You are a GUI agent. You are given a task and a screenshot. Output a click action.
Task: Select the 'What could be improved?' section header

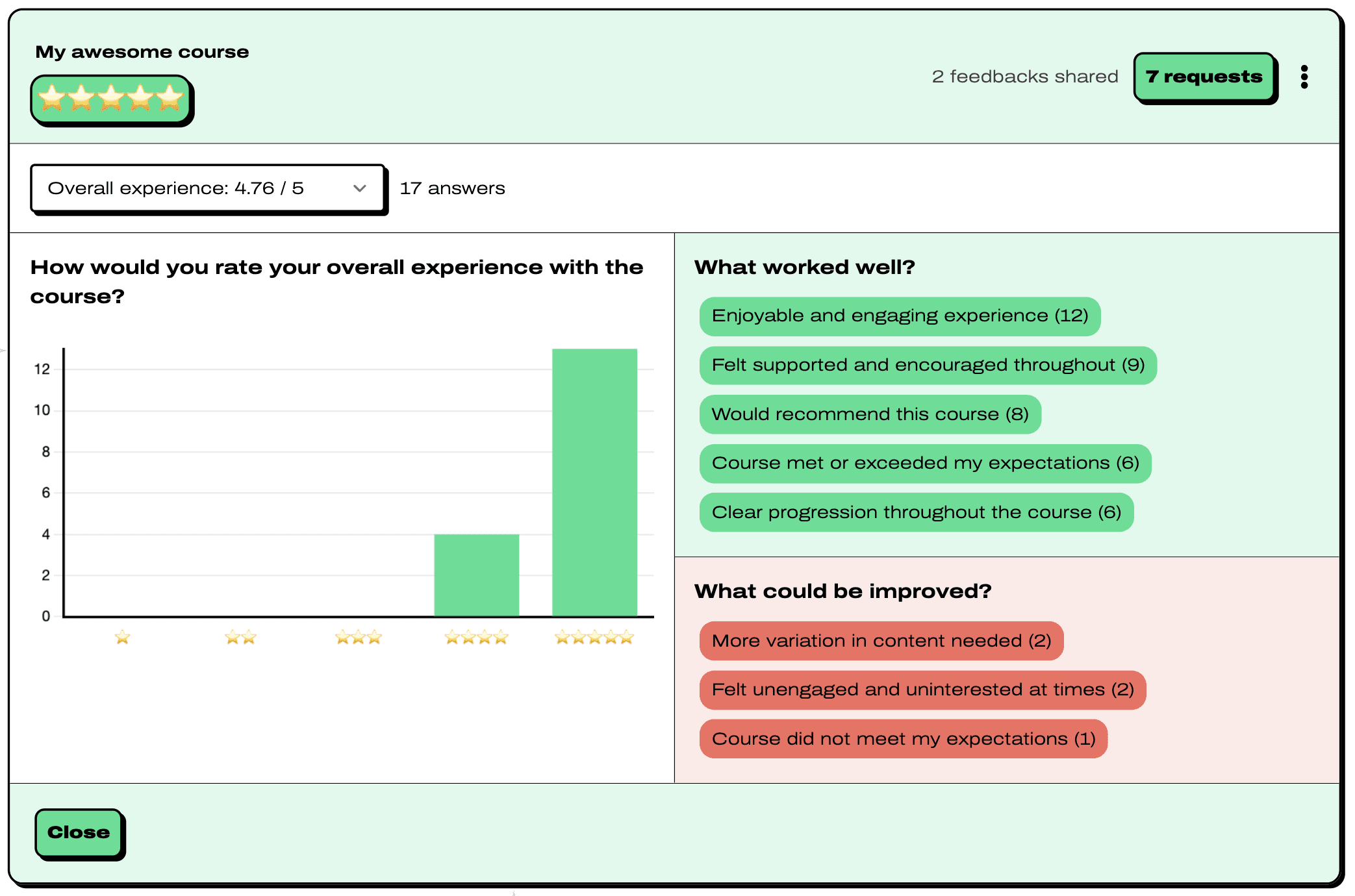[x=844, y=591]
